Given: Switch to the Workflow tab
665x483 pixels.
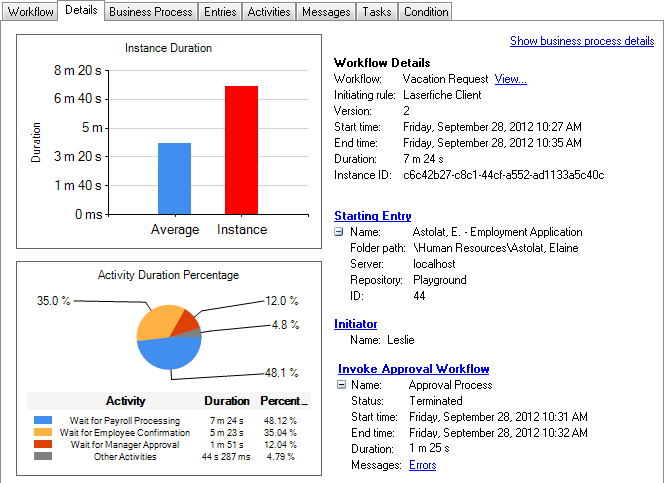Looking at the screenshot, I should (28, 12).
